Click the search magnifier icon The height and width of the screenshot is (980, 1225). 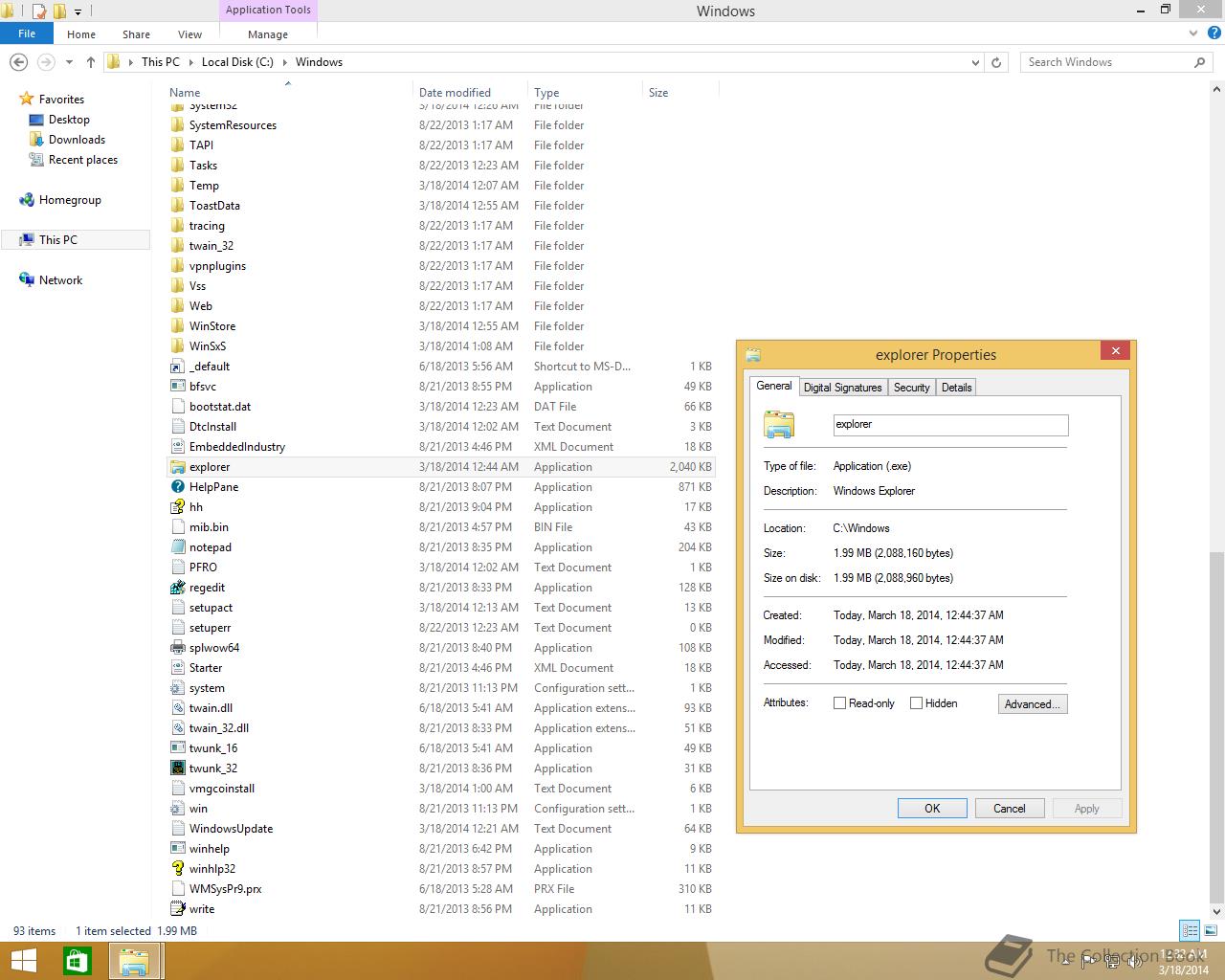[x=1199, y=62]
